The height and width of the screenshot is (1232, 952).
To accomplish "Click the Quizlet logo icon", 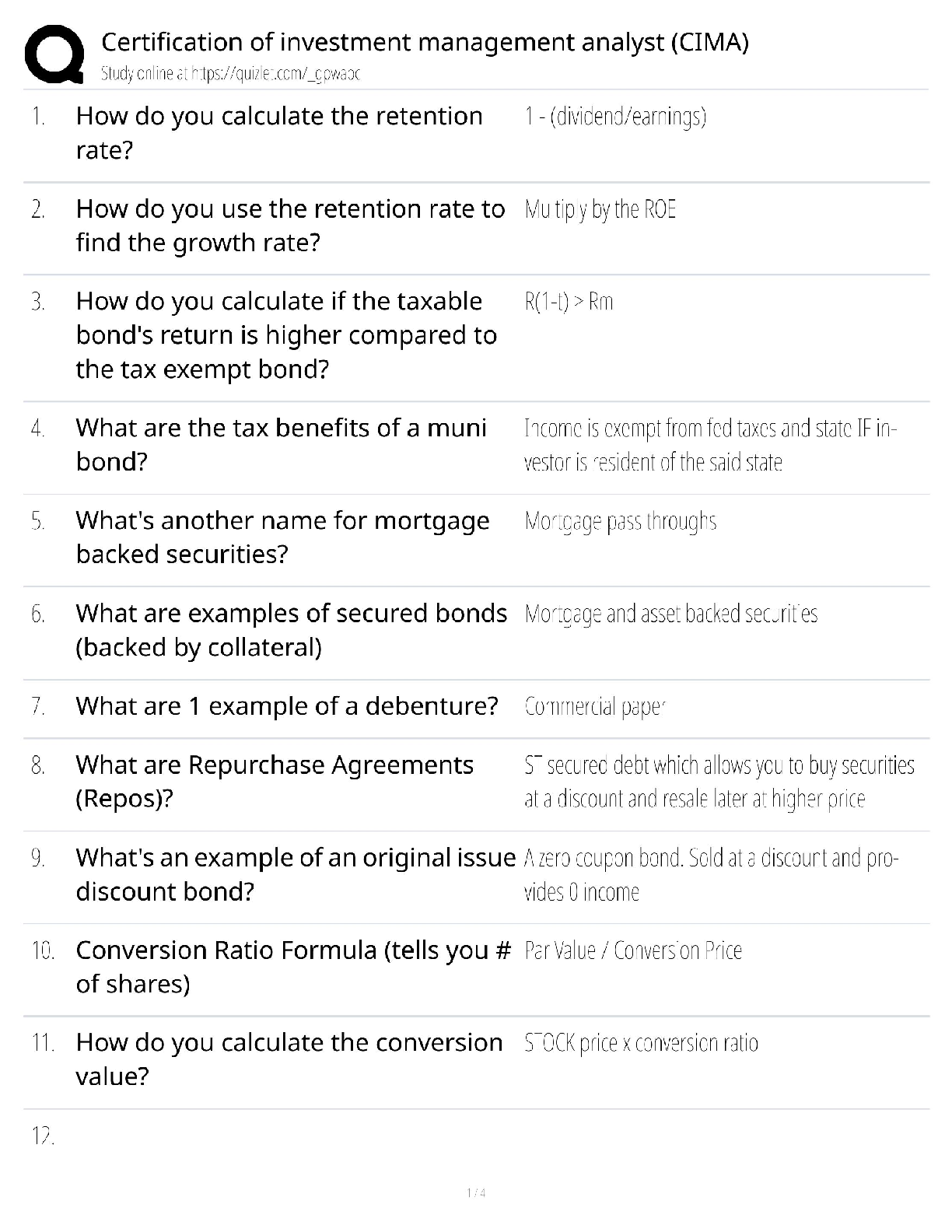I will coord(54,54).
